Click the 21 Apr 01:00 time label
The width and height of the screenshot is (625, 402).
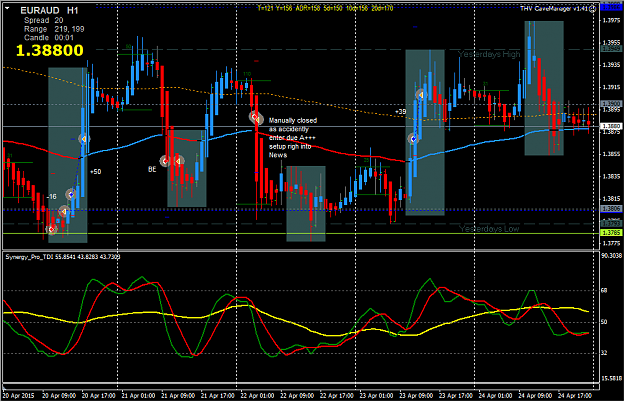[x=138, y=396]
